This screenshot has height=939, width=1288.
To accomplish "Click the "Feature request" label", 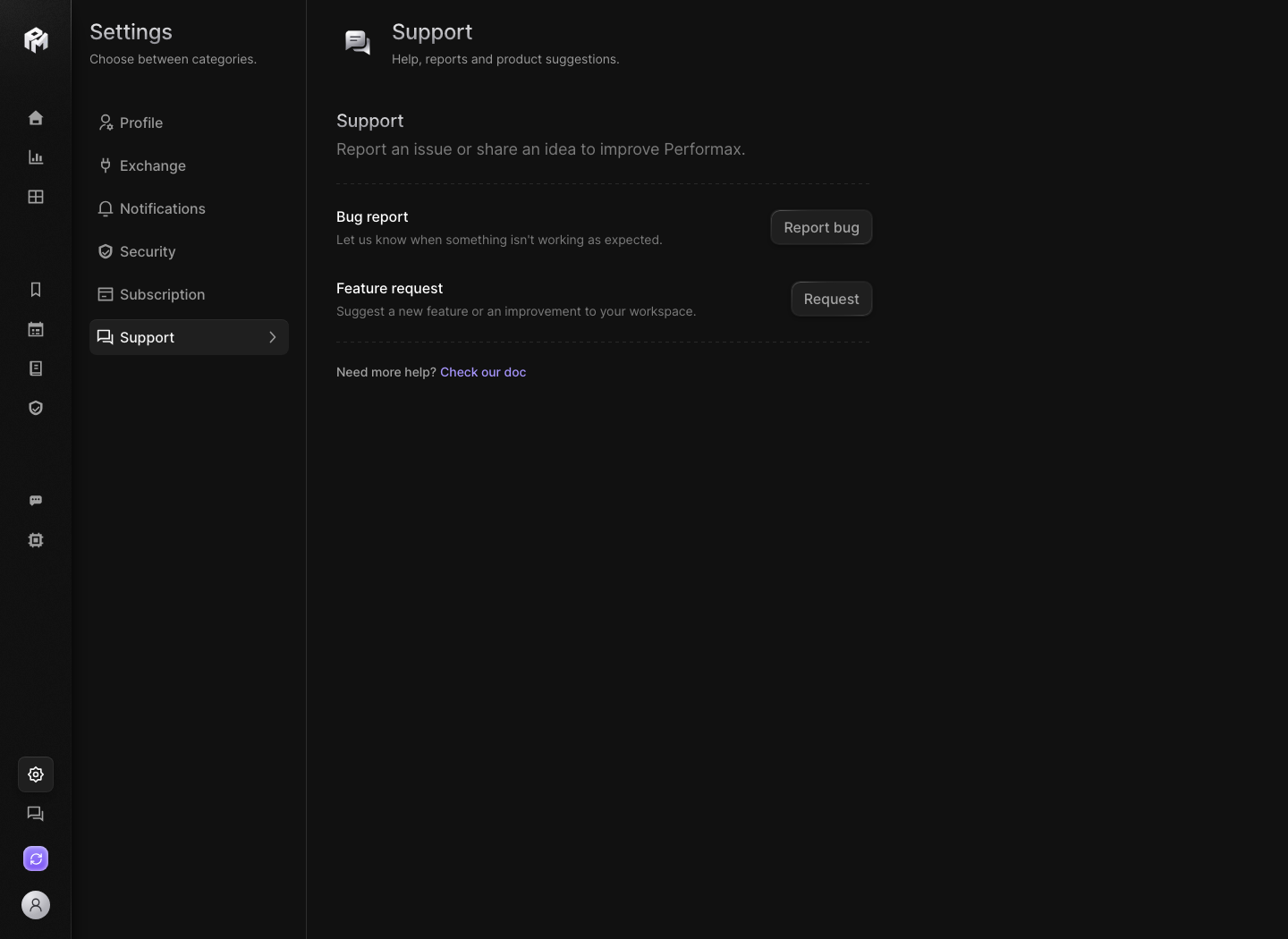I will pos(389,288).
